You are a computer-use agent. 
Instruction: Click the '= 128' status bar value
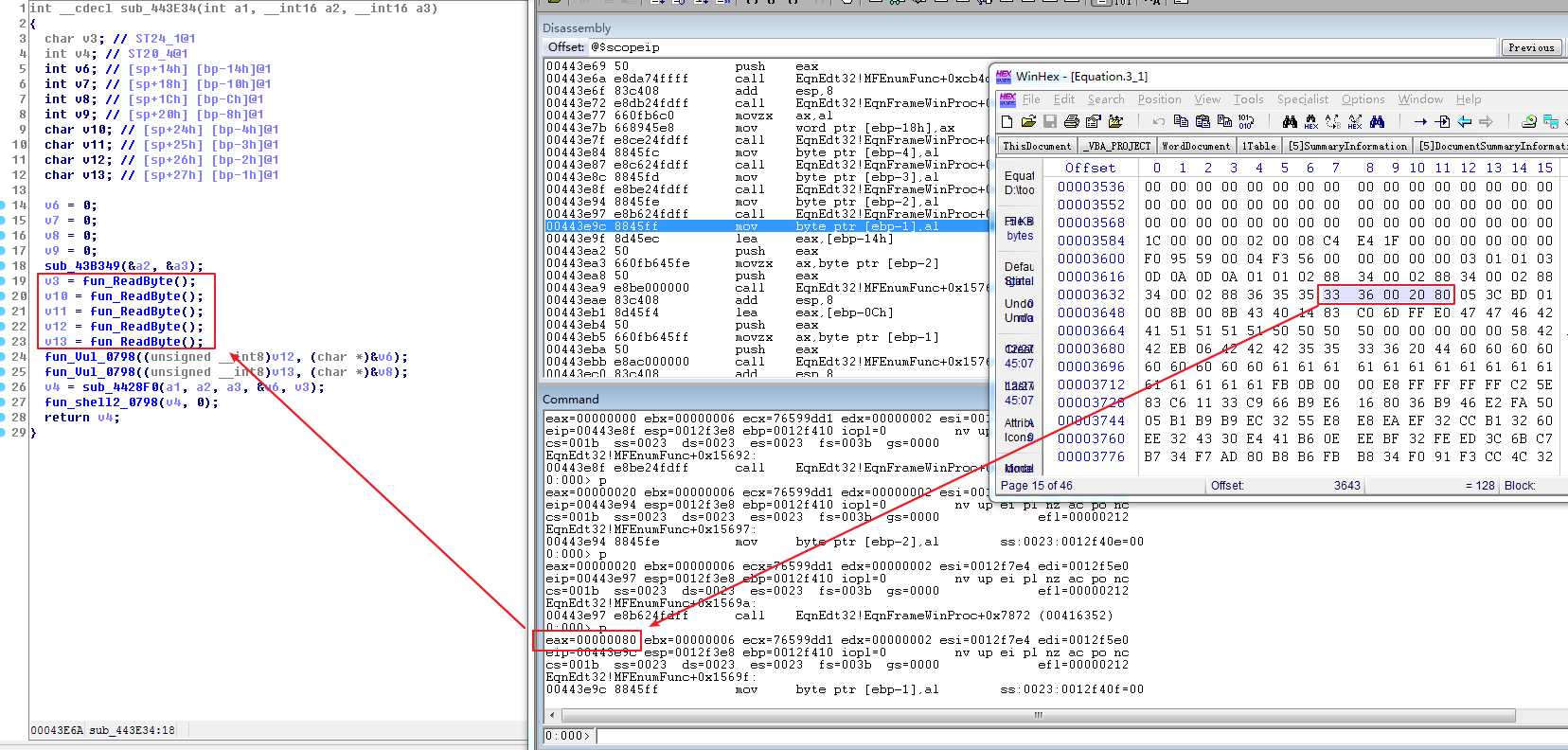(1479, 486)
